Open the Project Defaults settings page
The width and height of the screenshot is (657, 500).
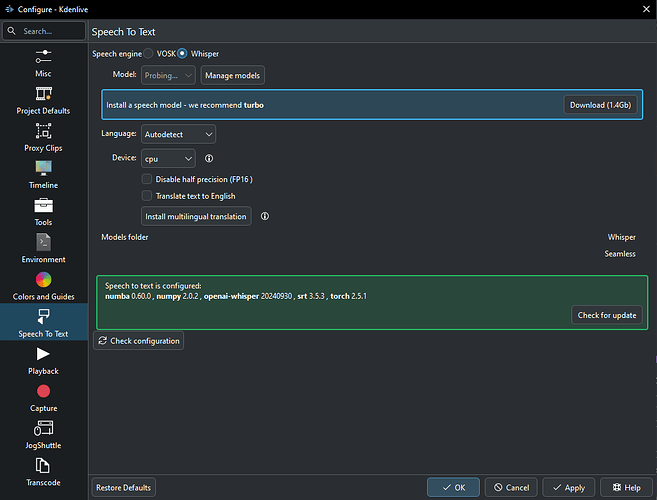click(x=44, y=100)
